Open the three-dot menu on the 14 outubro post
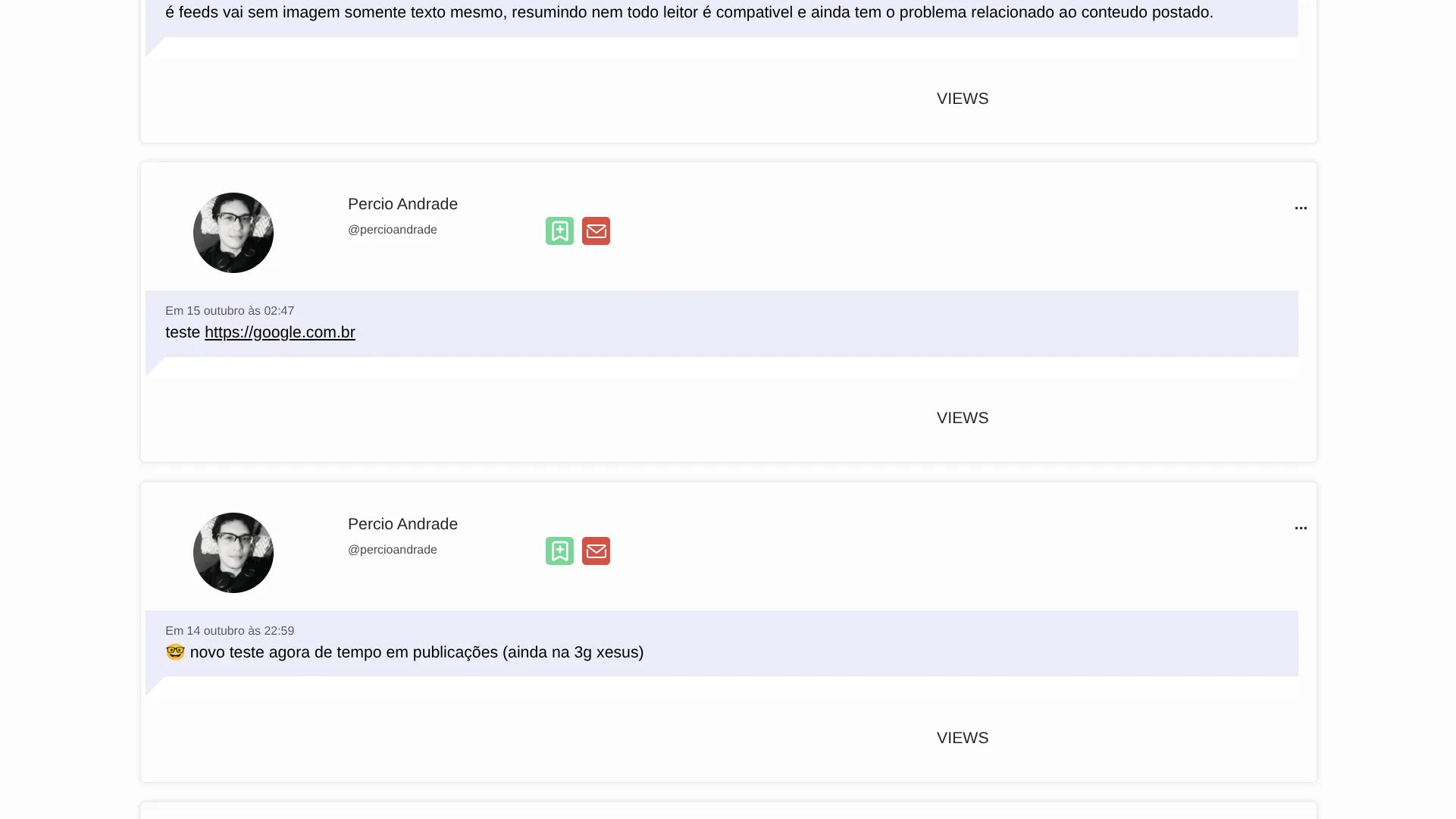The width and height of the screenshot is (1456, 819). [1301, 528]
